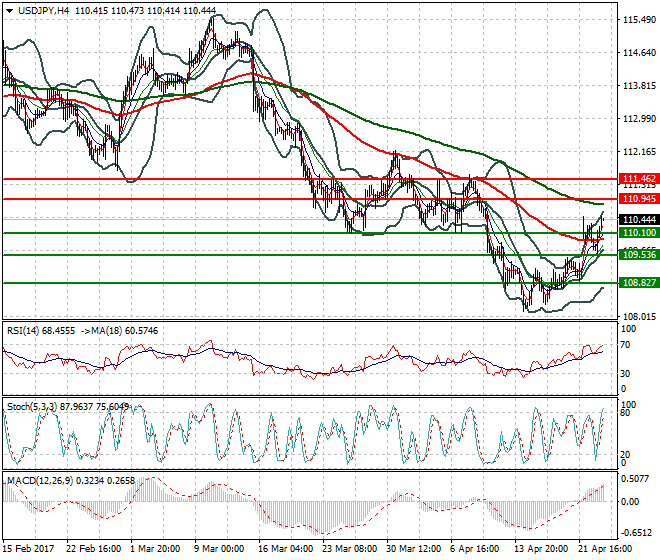
Task: Select the Stochastic scale level 20
Action: tap(625, 455)
